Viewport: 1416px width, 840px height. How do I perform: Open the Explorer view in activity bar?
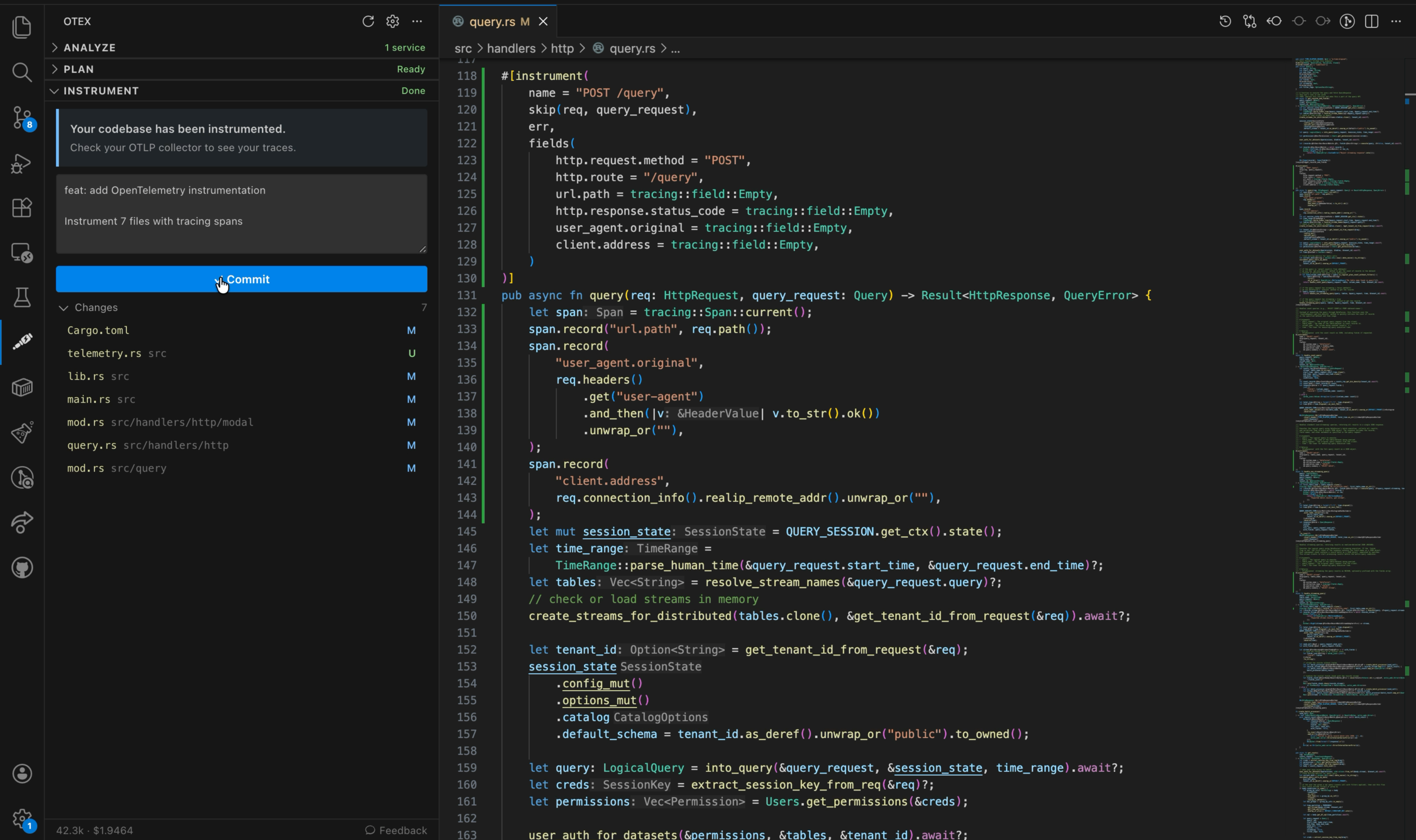22,27
